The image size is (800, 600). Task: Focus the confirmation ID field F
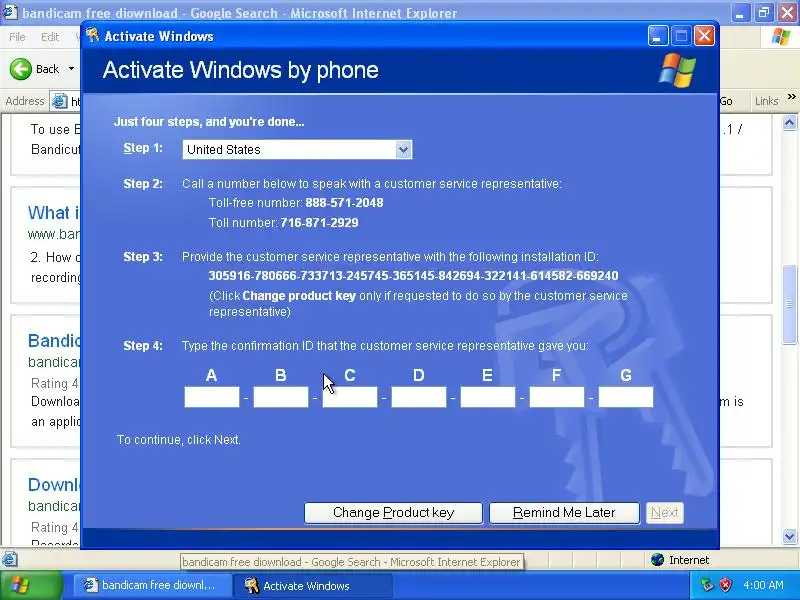[557, 397]
